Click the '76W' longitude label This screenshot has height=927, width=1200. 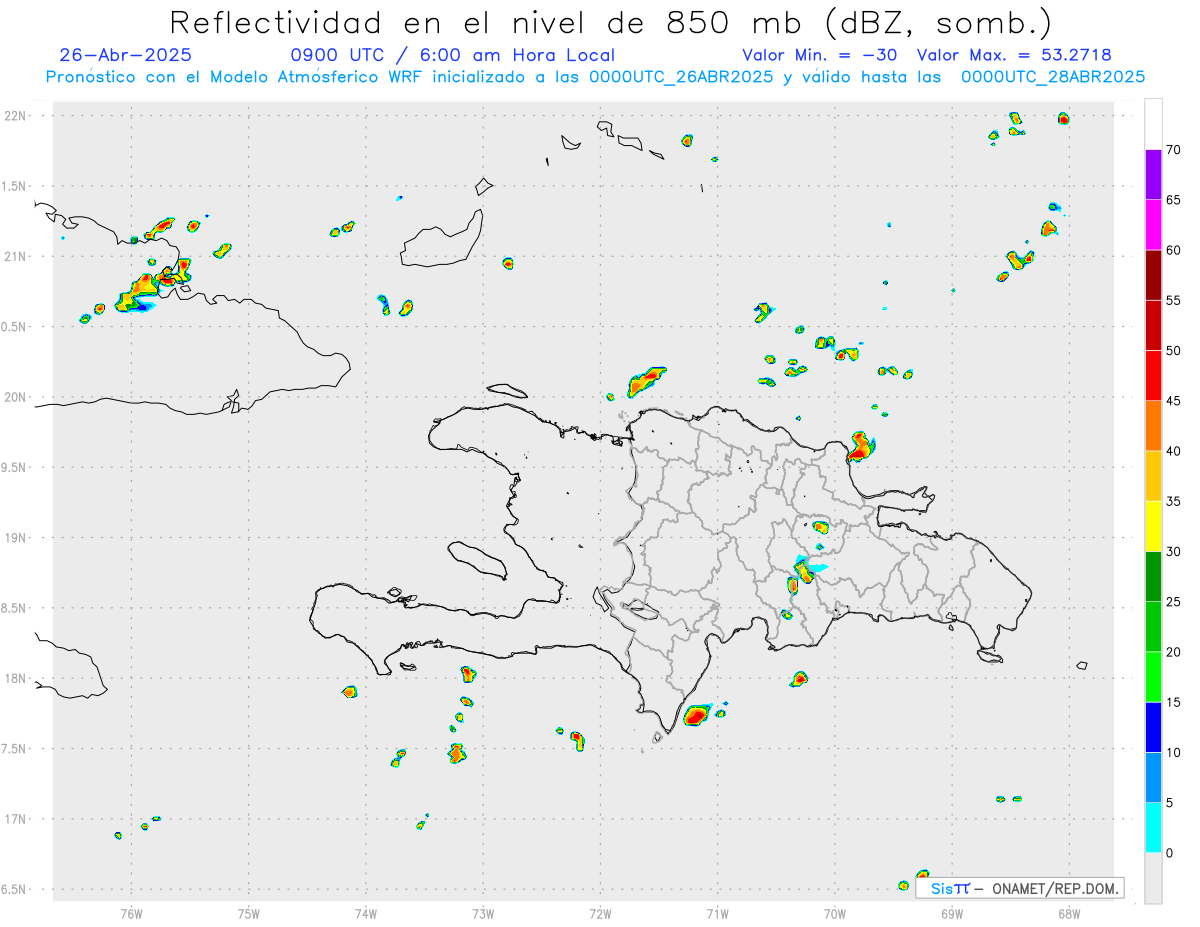coord(131,913)
